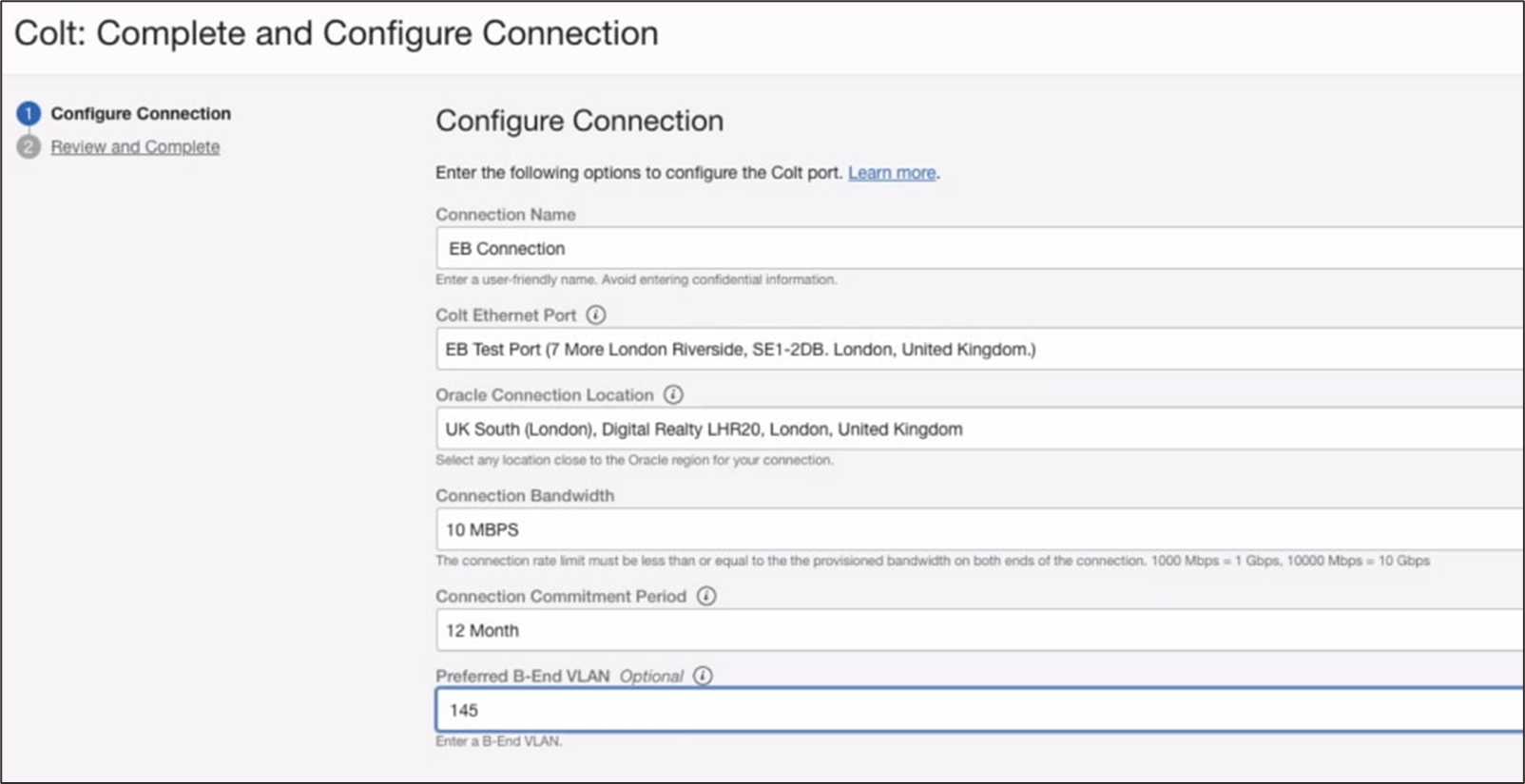
Task: Click the Colt Ethernet Port label
Action: 506,315
